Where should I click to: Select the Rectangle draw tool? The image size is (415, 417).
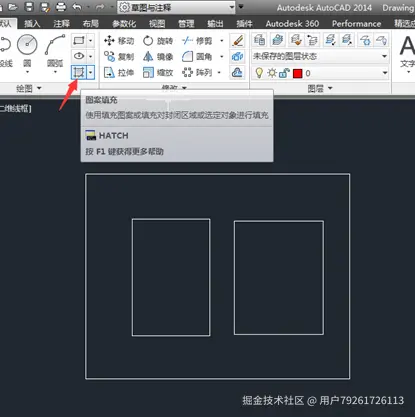tap(79, 41)
